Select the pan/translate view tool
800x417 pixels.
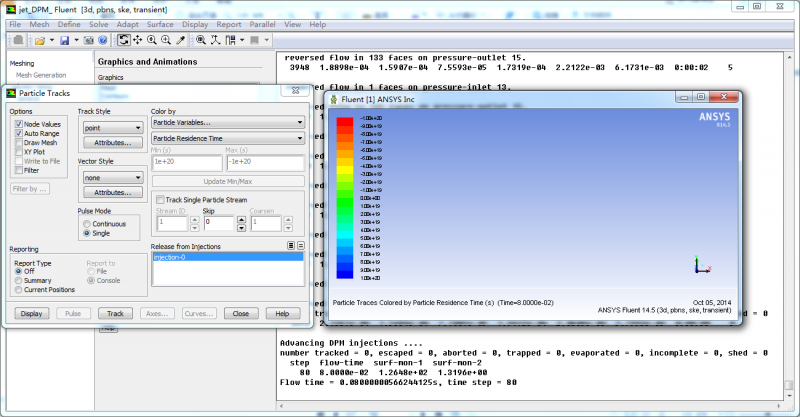(137, 40)
